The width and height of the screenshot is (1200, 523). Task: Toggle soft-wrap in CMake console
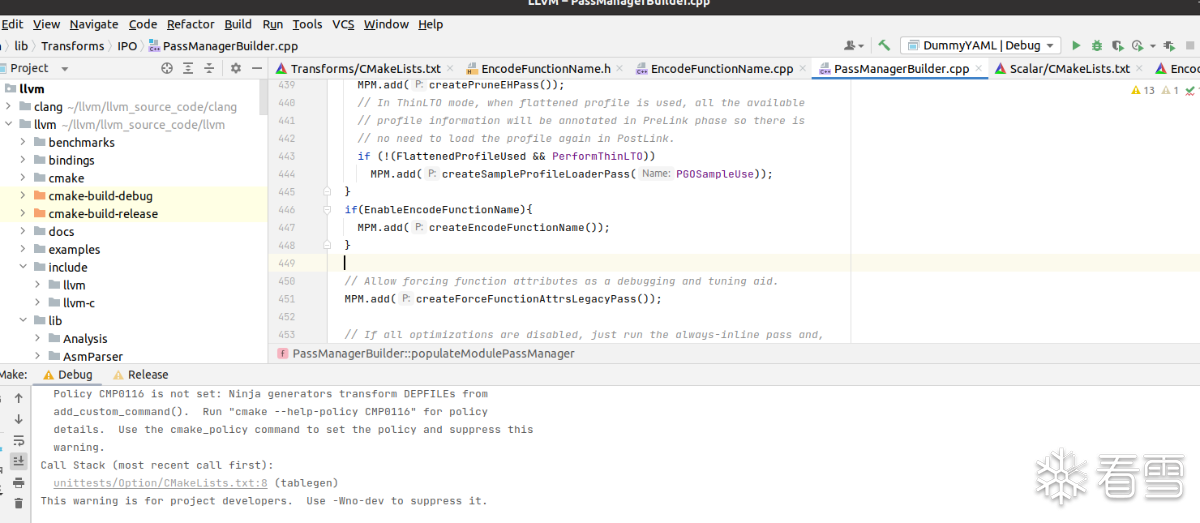18,440
